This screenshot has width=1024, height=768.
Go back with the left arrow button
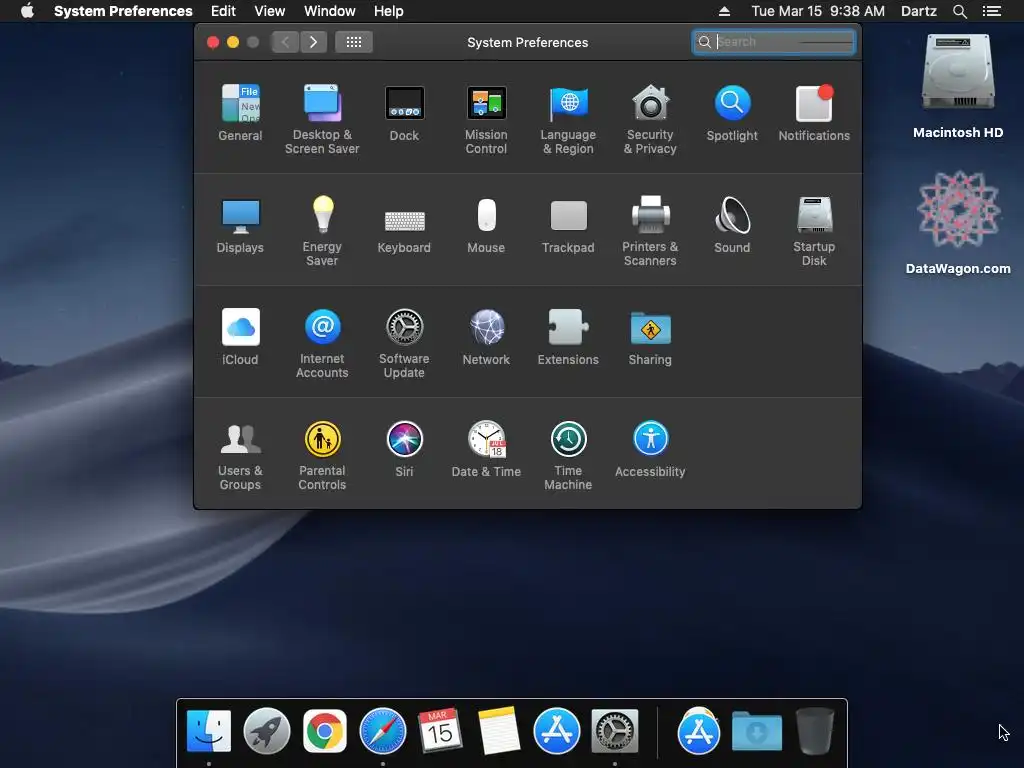click(285, 42)
